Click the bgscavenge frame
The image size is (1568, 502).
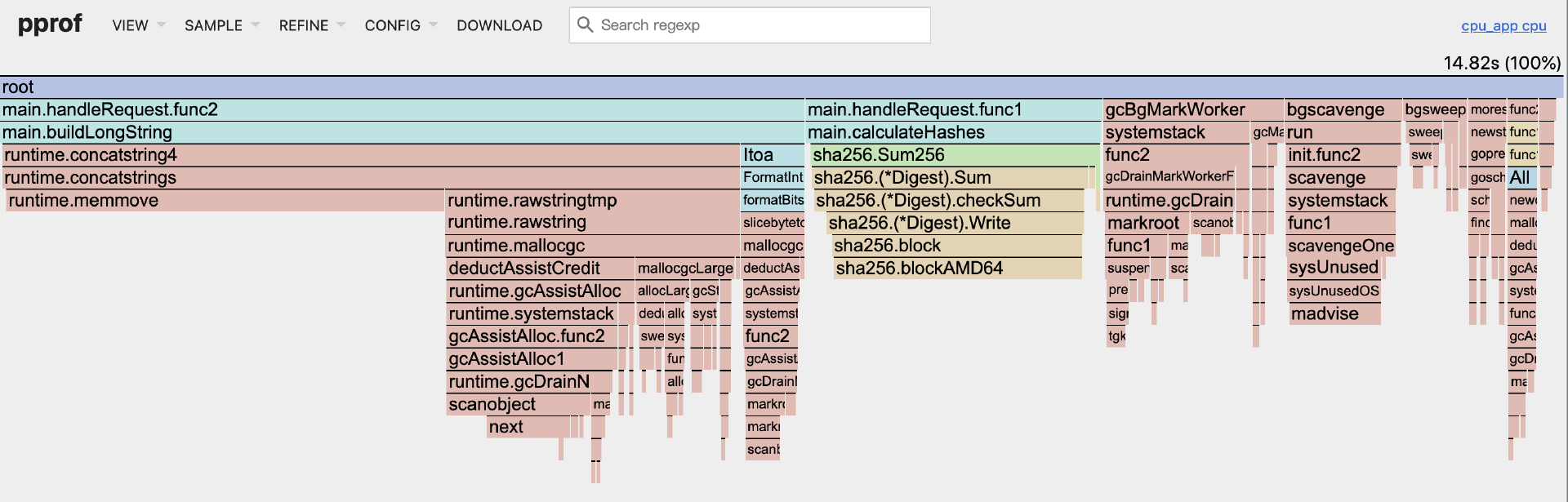[1342, 110]
